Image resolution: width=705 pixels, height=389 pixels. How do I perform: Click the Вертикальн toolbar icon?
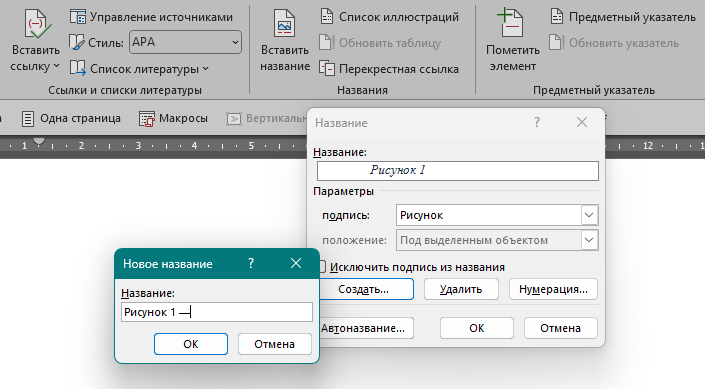point(234,119)
